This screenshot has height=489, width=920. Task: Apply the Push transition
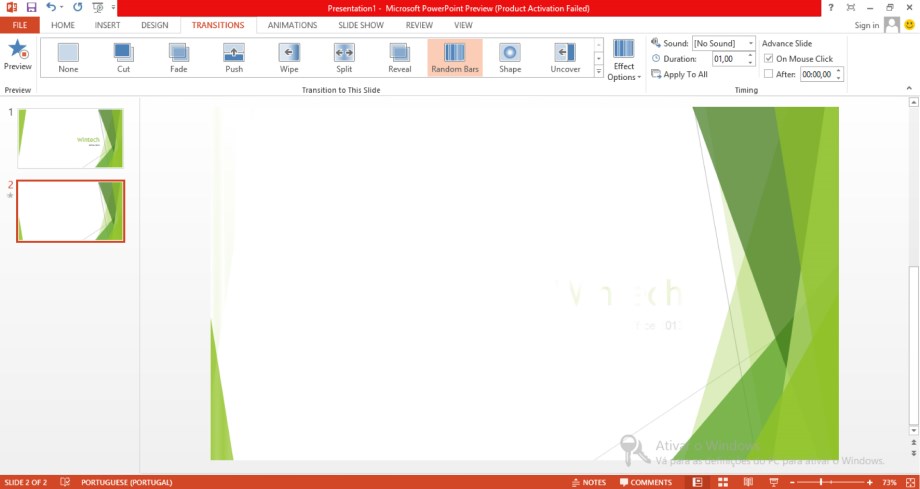click(x=233, y=58)
